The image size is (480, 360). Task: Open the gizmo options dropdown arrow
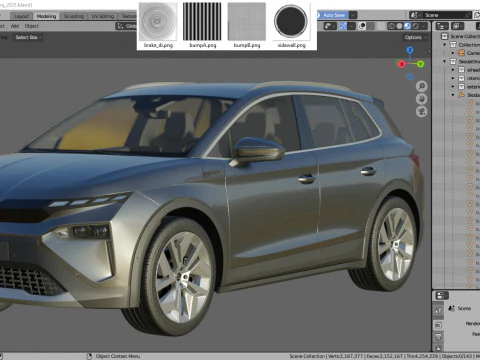351,26
